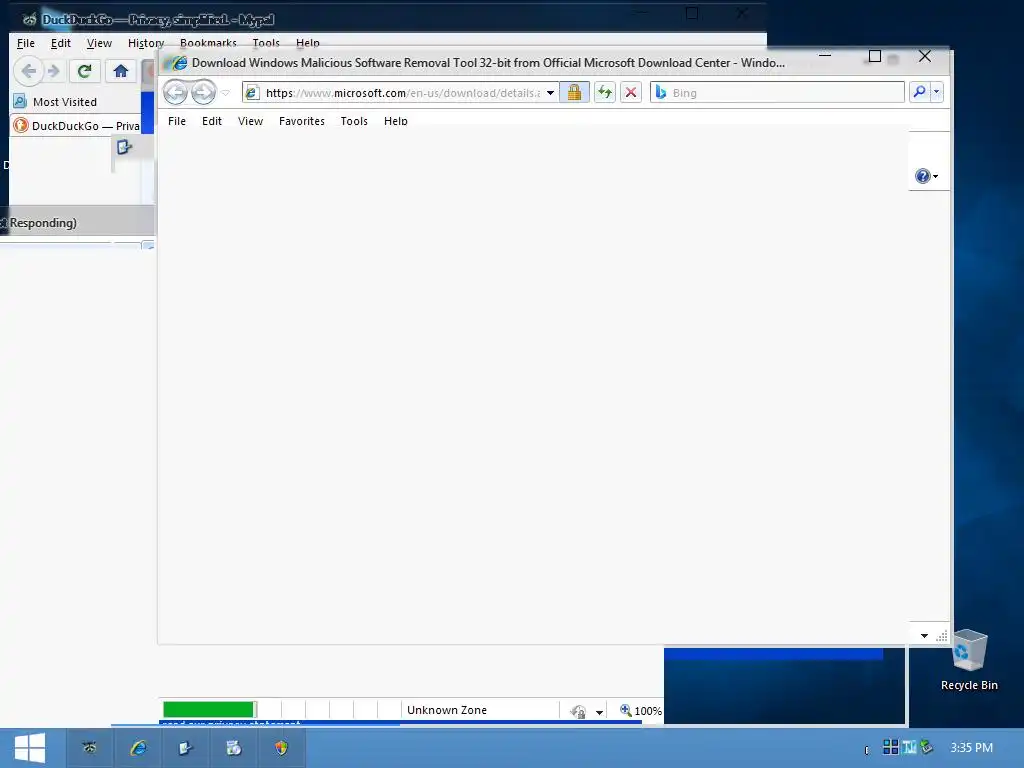Open Mypal Edit menu
This screenshot has width=1024, height=768.
[61, 43]
